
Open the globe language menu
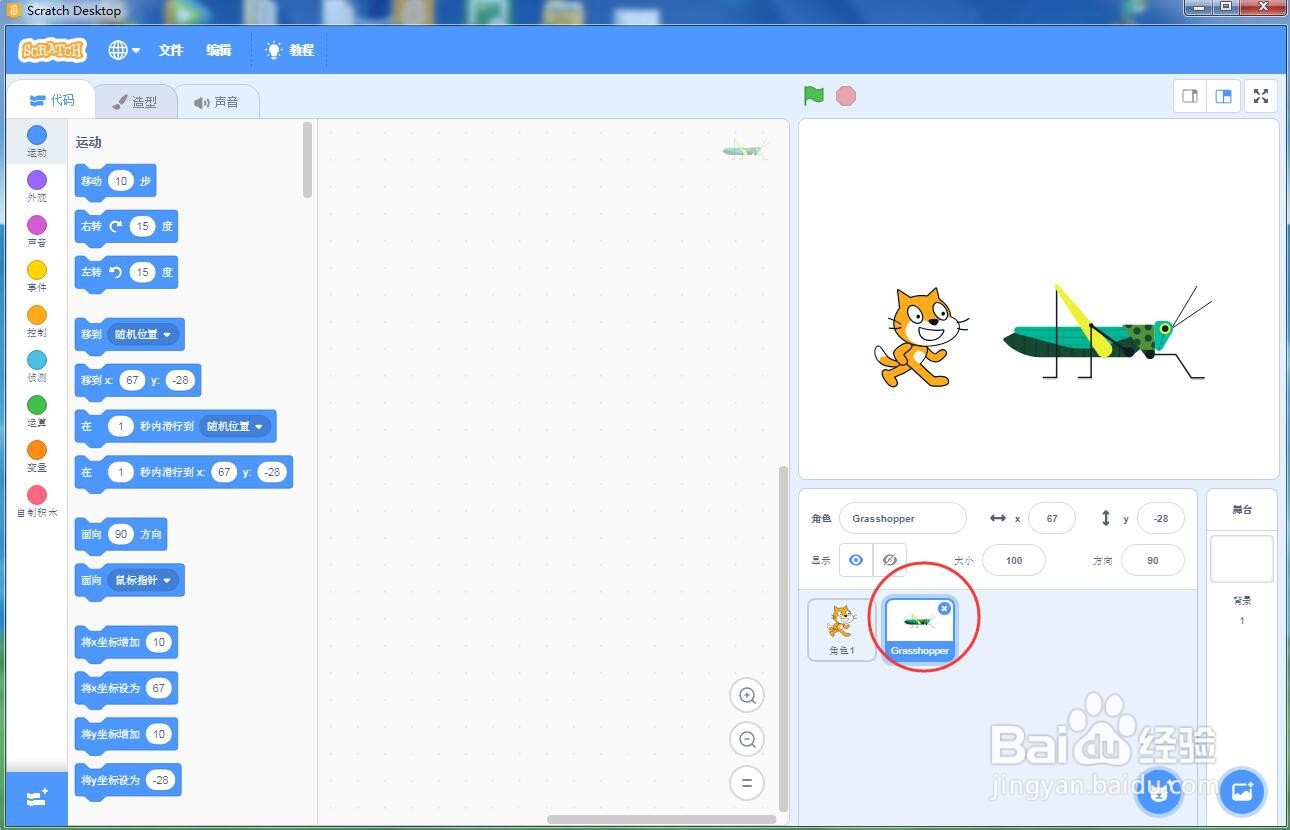coord(124,50)
